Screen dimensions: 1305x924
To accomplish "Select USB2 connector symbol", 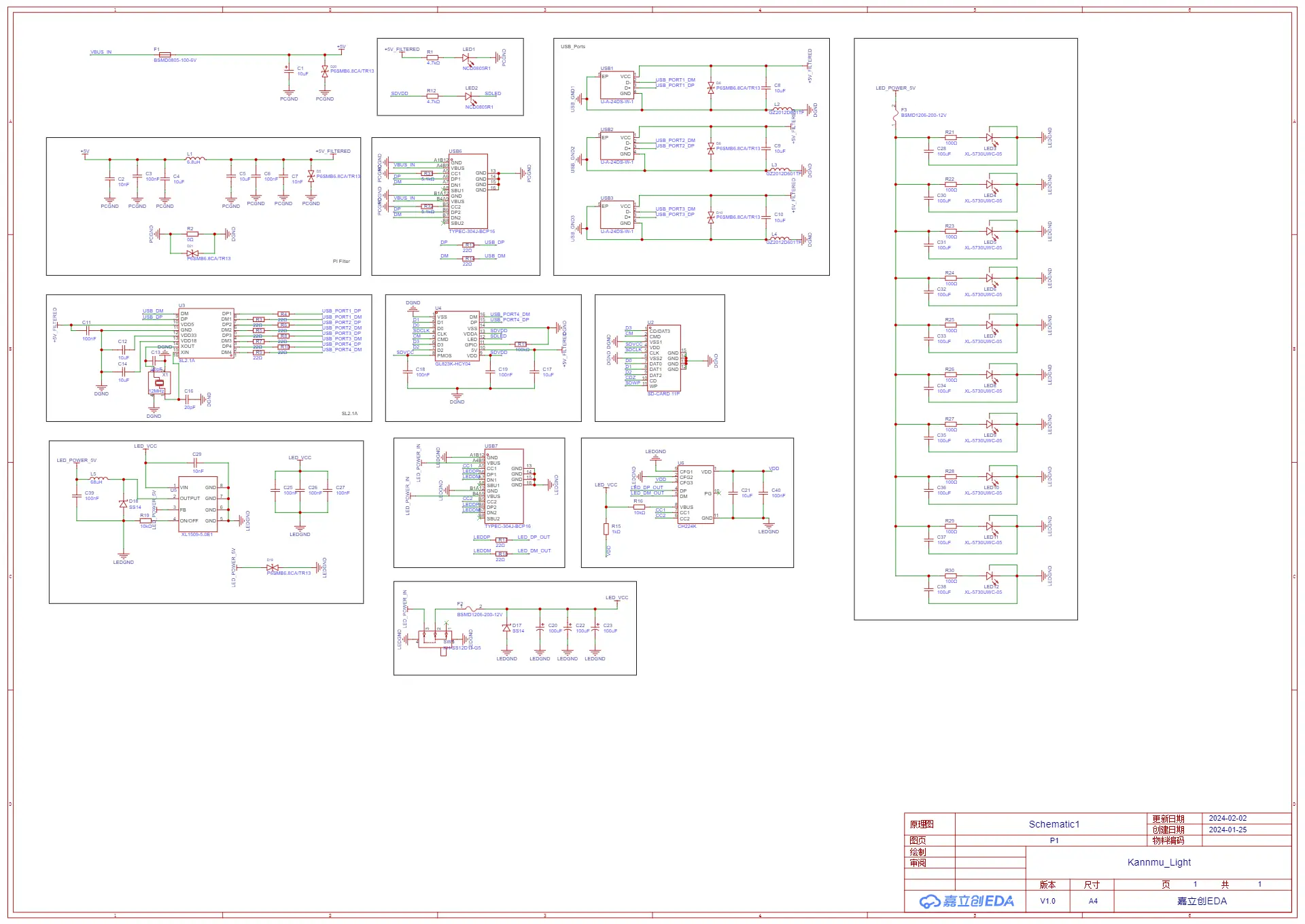I will (x=617, y=145).
